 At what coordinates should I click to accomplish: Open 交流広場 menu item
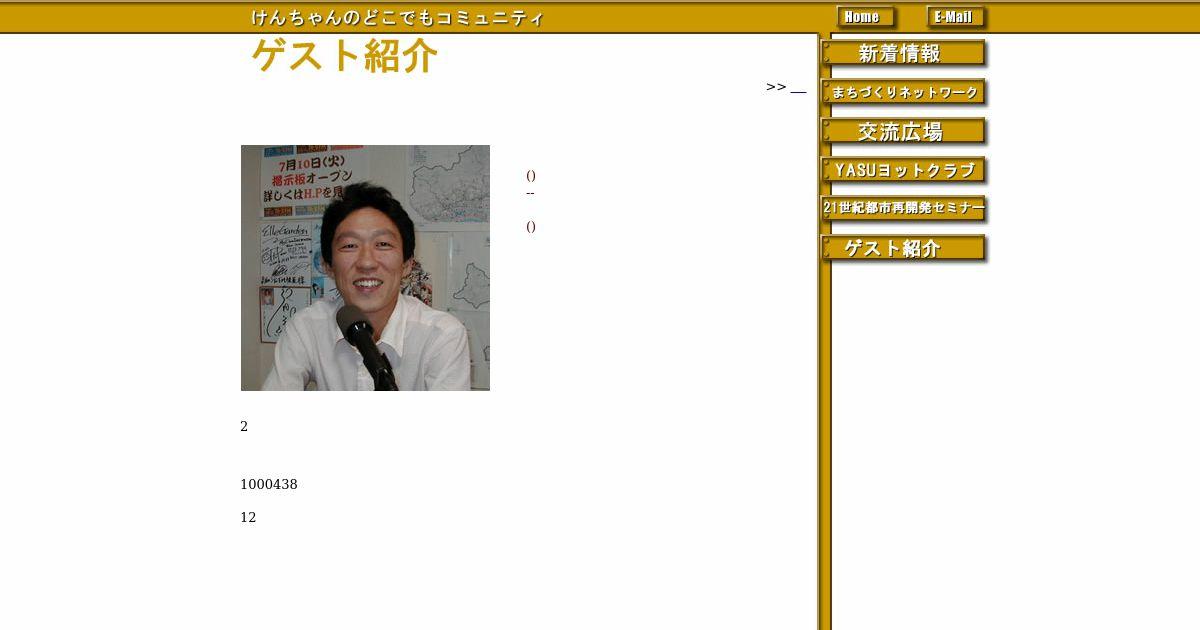point(904,132)
